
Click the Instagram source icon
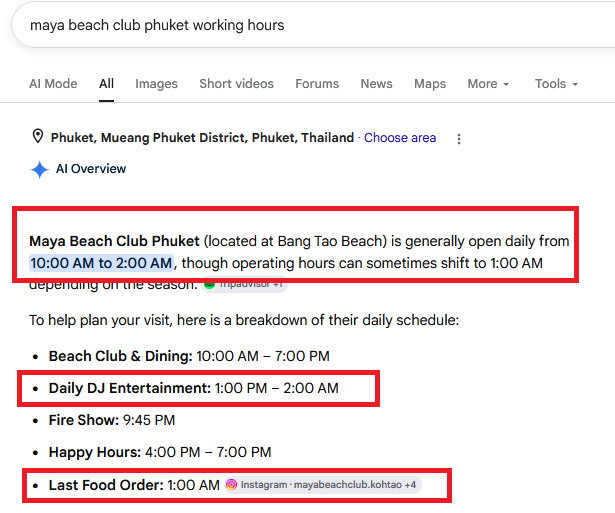pyautogui.click(x=231, y=485)
